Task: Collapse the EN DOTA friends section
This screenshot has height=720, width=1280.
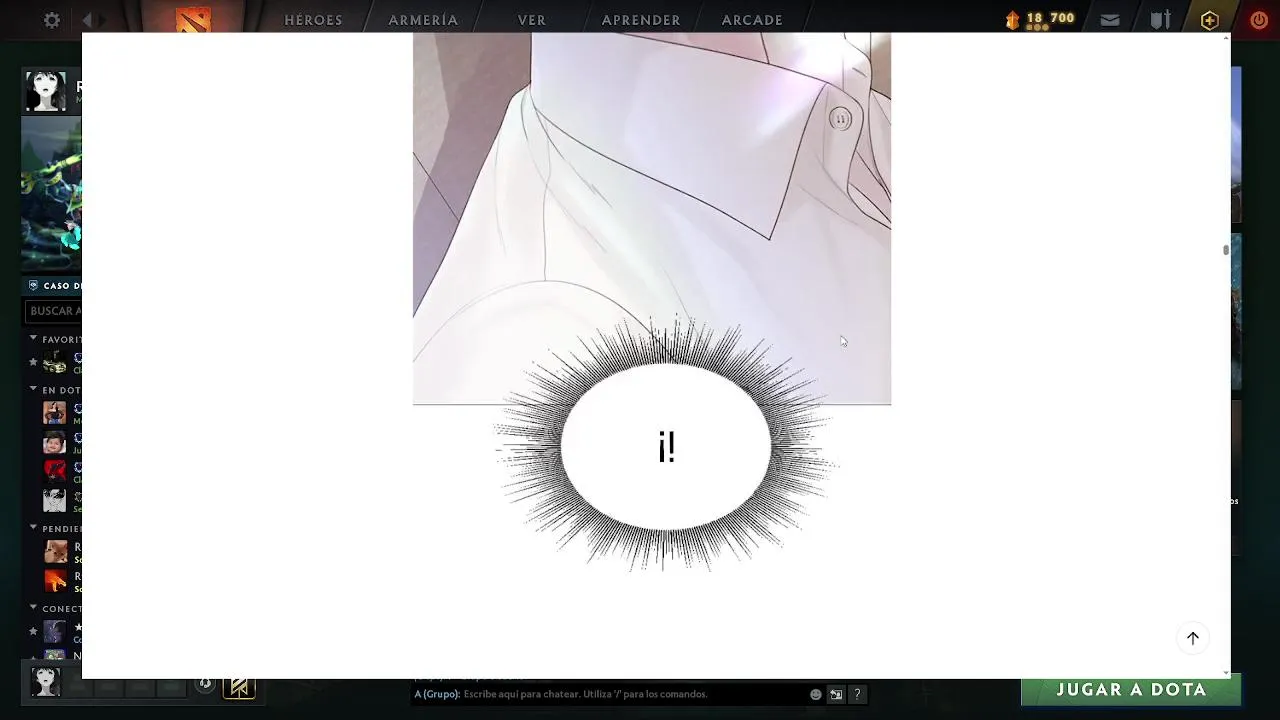Action: pos(33,389)
